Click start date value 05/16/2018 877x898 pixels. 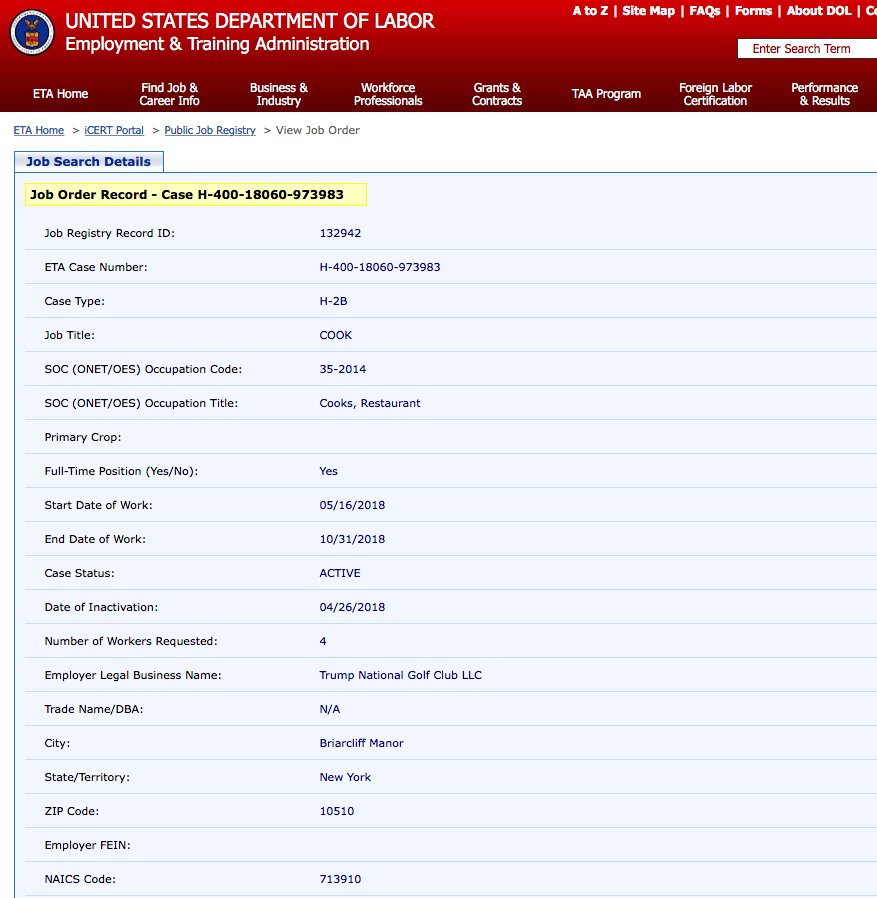(x=352, y=505)
